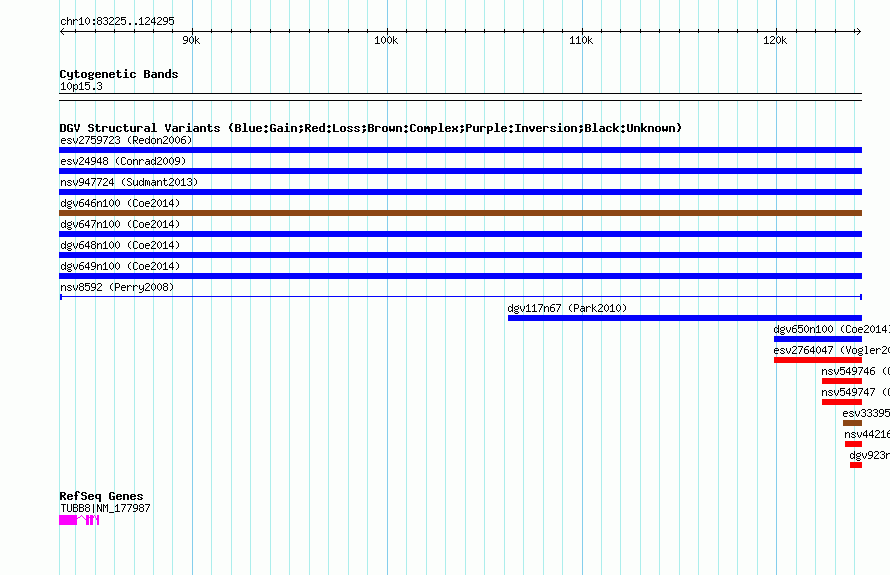Click the dgv647n100 (Coe2014) label
Screen dimensions: 890x575
pyautogui.click(x=120, y=224)
